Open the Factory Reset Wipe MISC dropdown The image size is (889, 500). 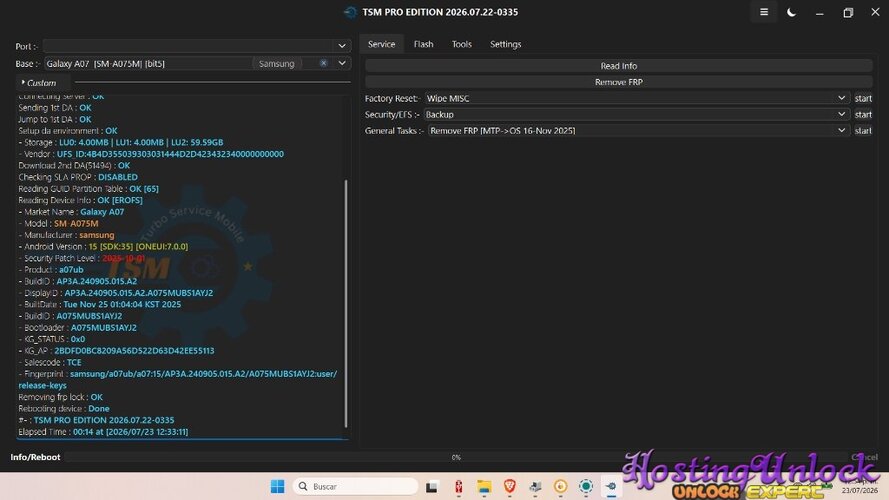637,98
